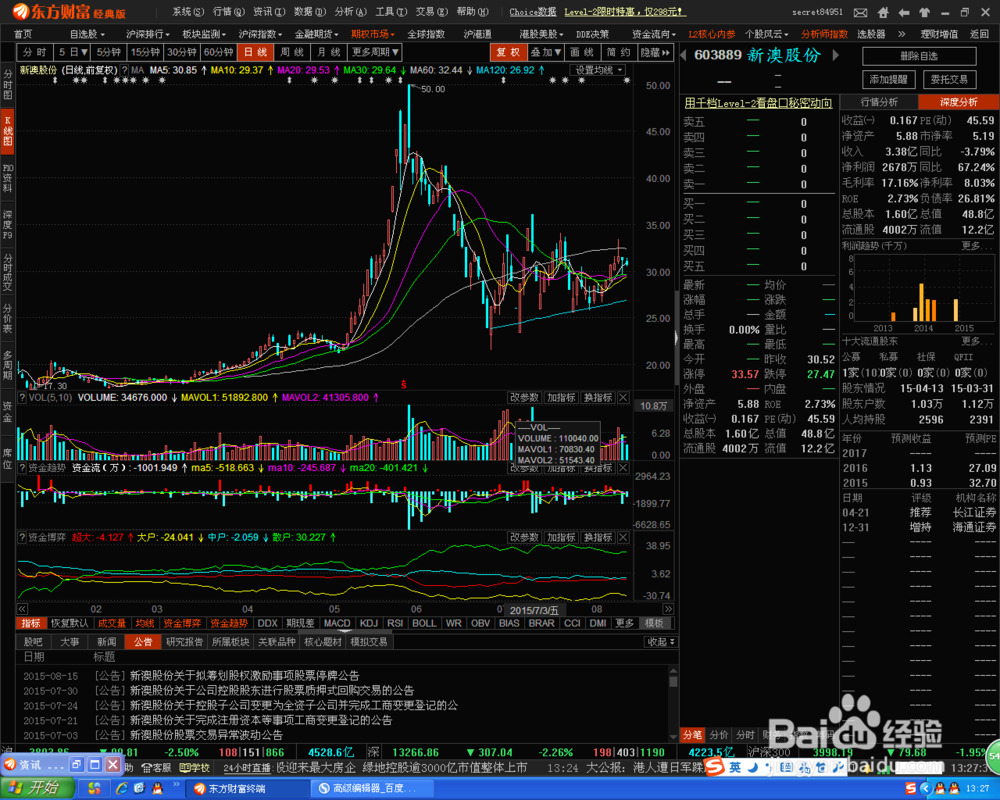Go to previous stock with left triangle
Screen dimensions: 1000x800
[684, 56]
